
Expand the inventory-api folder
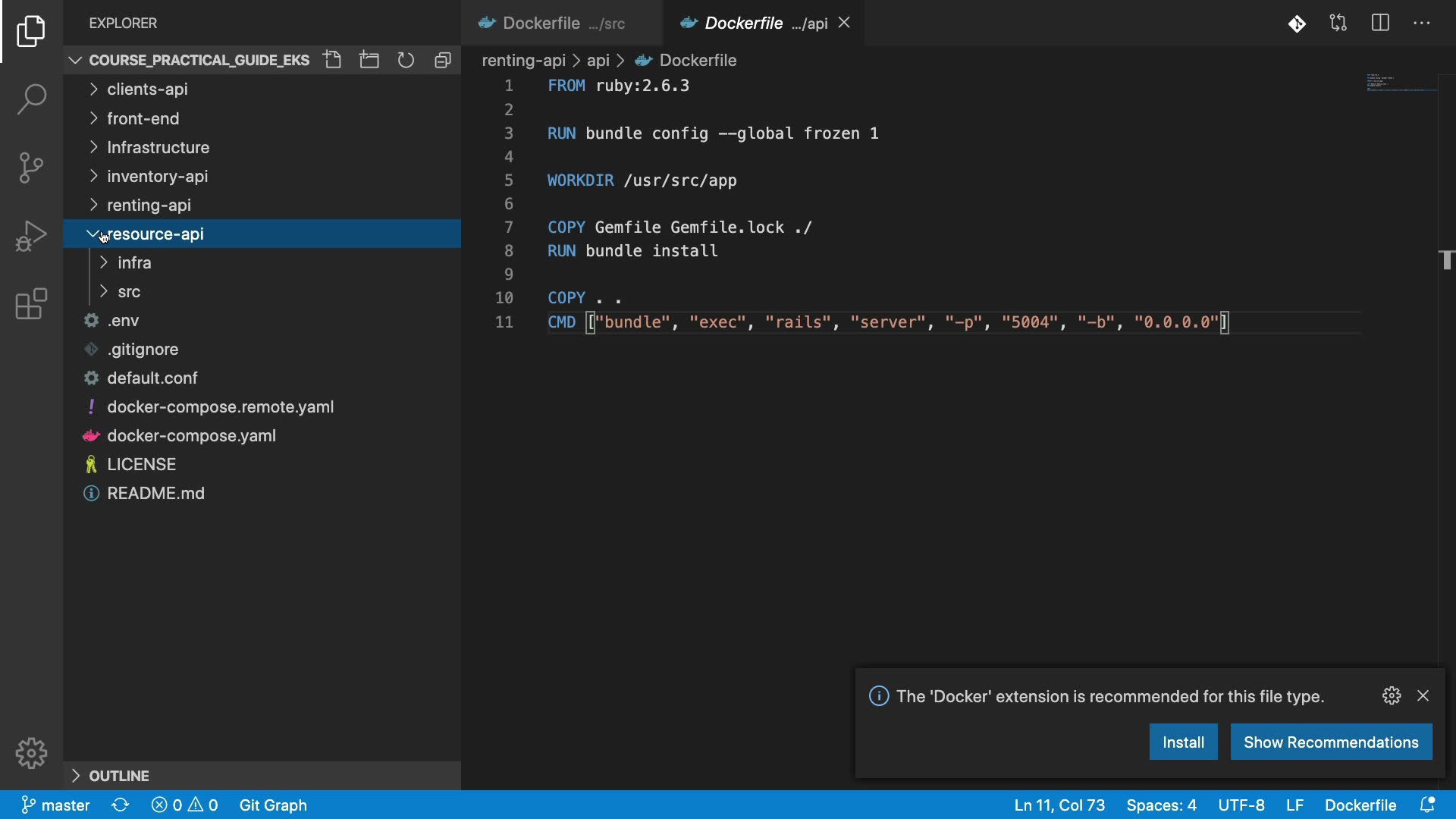coord(157,176)
